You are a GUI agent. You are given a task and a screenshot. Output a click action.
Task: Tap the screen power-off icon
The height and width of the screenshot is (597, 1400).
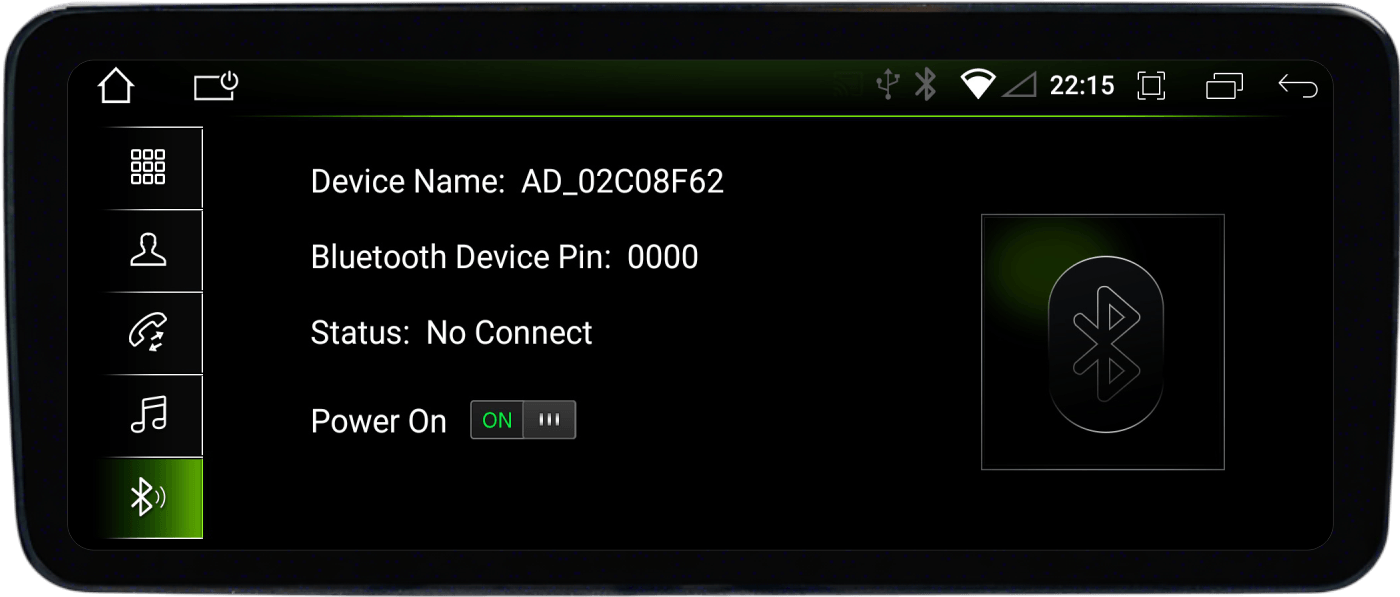[216, 86]
